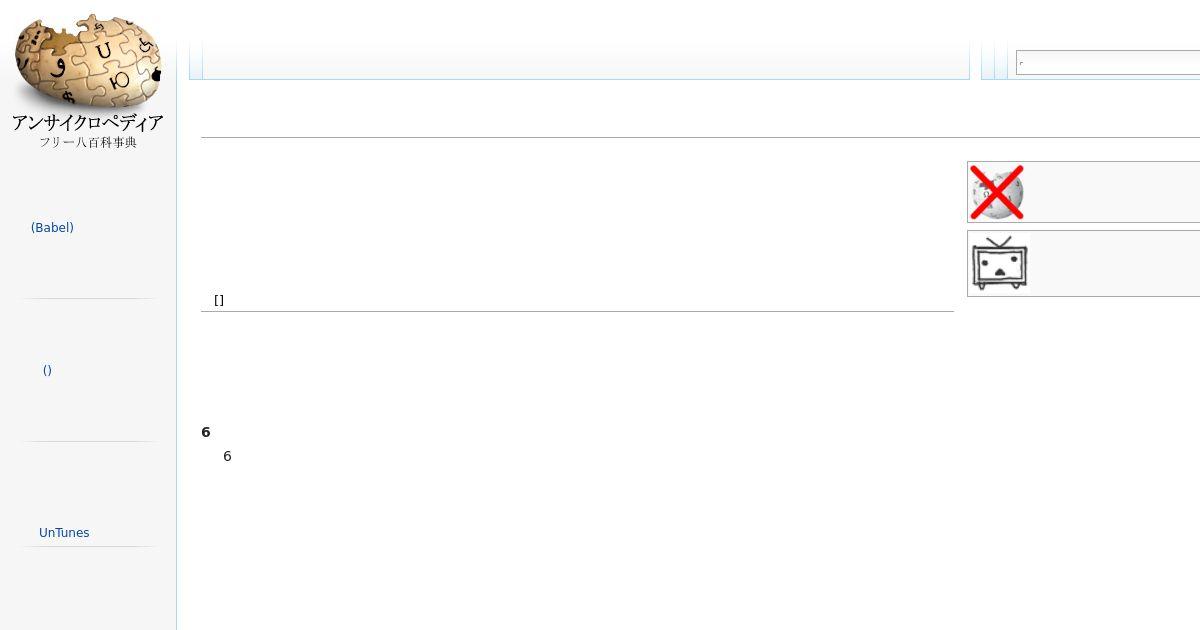Click the アンサイクロペディア site title text

pyautogui.click(x=88, y=123)
